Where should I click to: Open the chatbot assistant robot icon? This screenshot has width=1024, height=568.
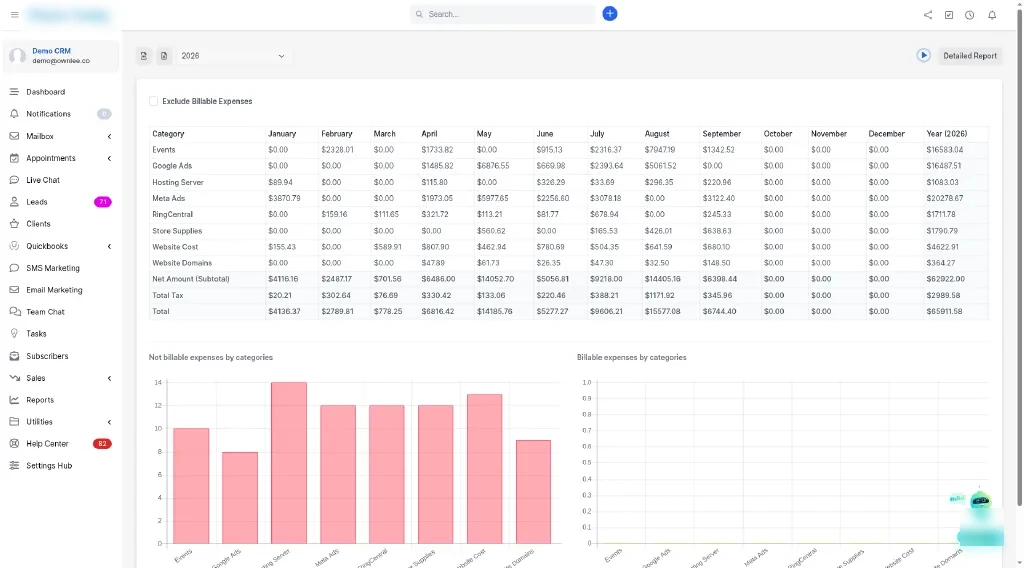pyautogui.click(x=980, y=501)
